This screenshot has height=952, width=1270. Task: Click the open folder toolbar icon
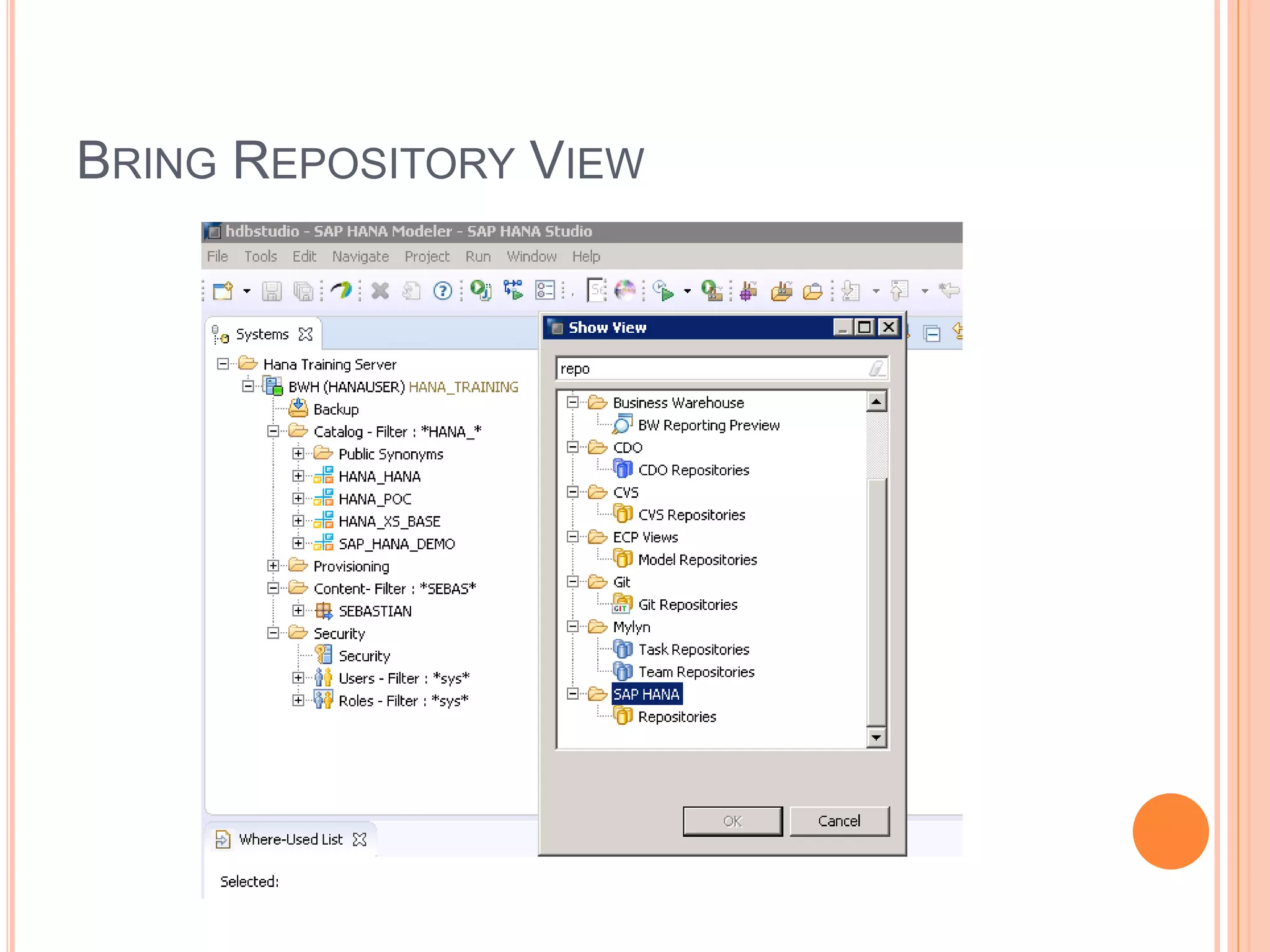click(x=812, y=291)
